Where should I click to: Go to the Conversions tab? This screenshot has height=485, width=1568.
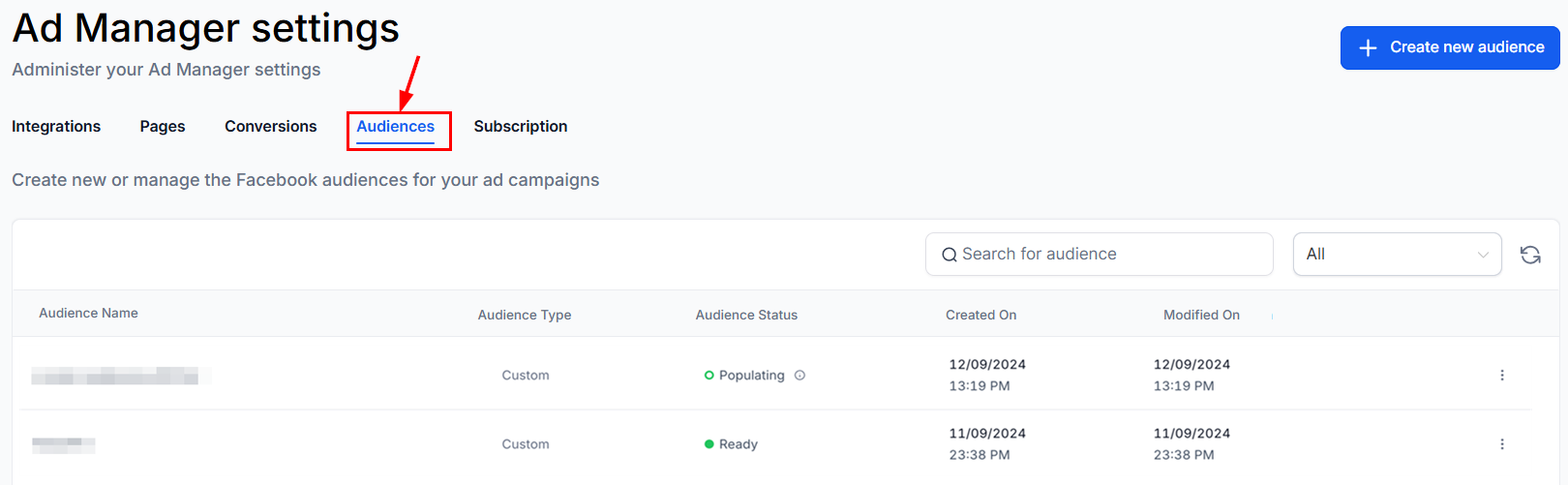click(x=271, y=127)
